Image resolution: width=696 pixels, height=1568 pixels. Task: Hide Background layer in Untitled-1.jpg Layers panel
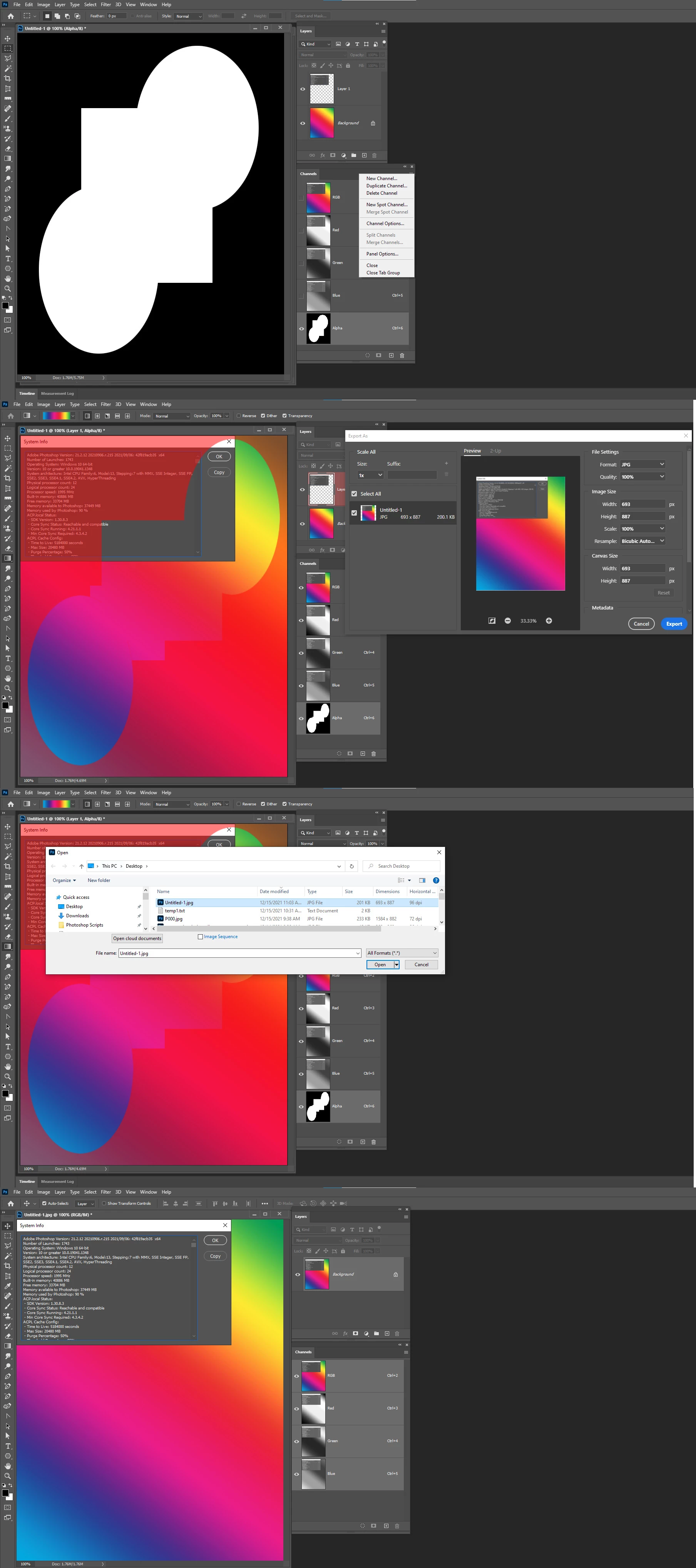coord(298,1274)
